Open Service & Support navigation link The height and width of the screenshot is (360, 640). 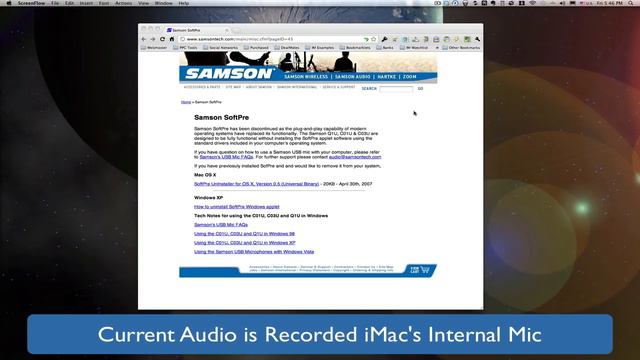pos(339,87)
